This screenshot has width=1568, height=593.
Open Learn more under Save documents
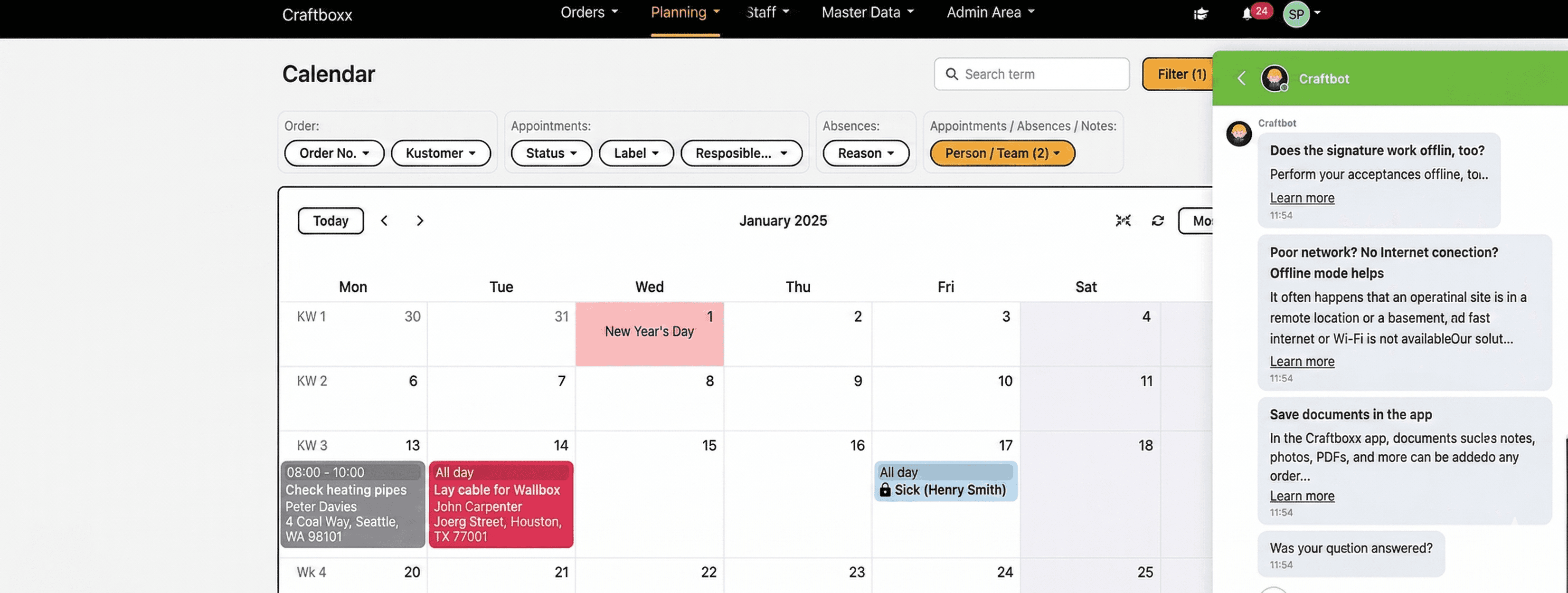point(1302,496)
